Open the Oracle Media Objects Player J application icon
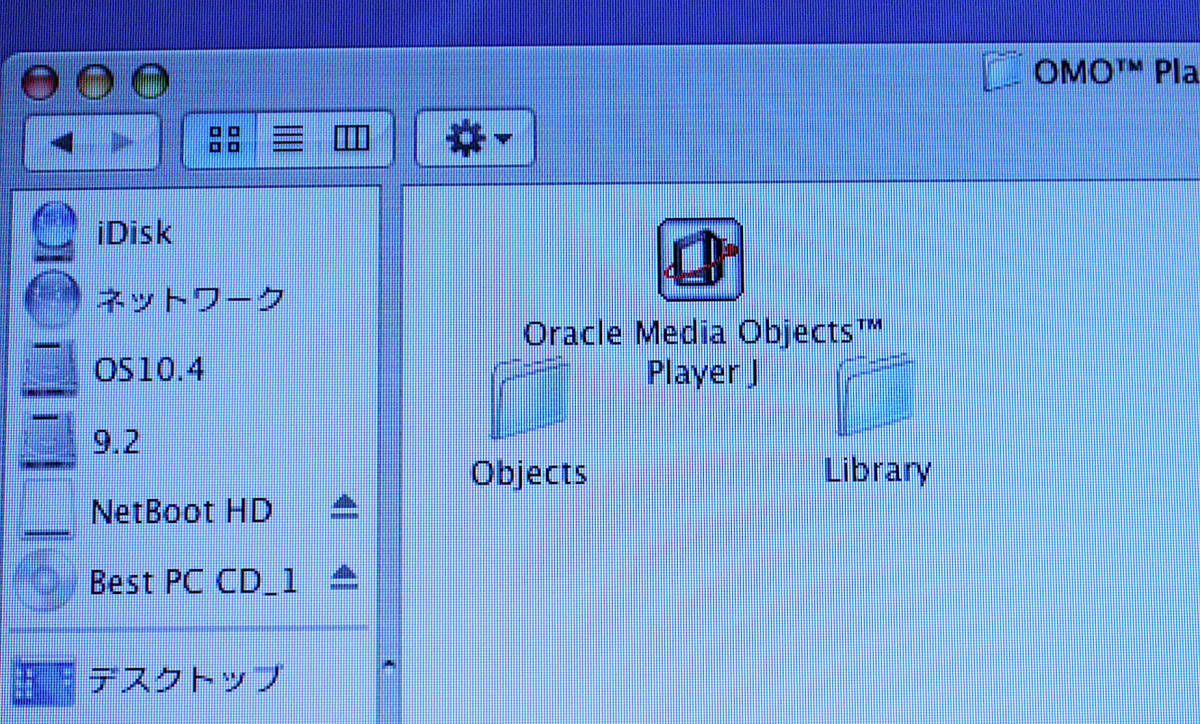This screenshot has height=724, width=1200. pos(700,258)
